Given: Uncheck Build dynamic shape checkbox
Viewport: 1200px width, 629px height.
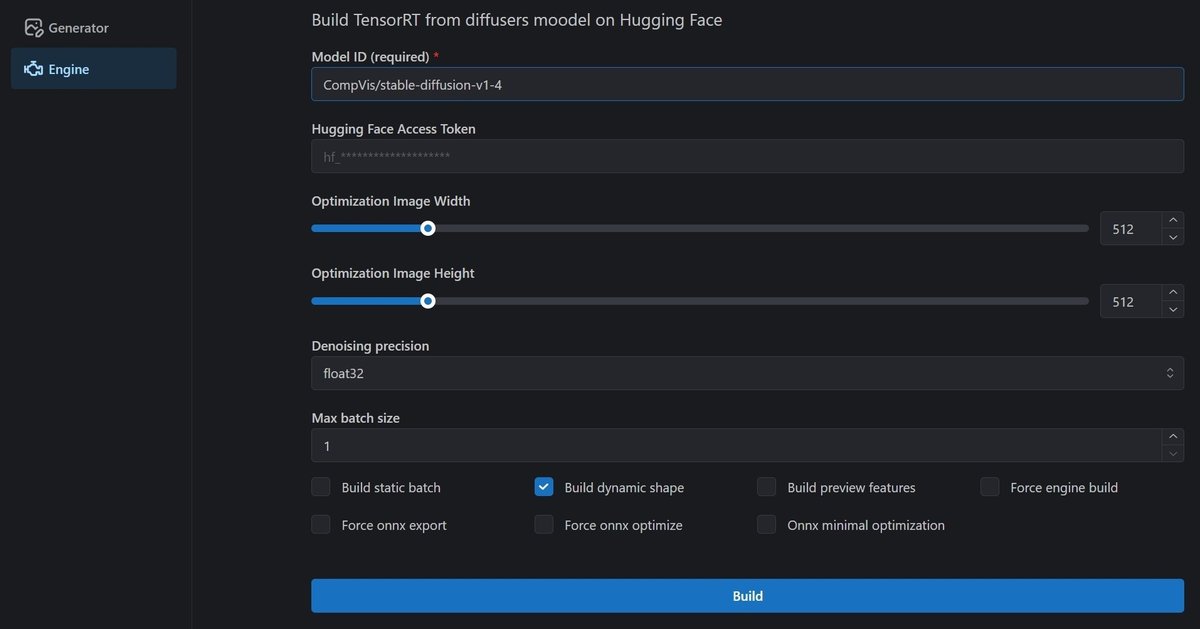Looking at the screenshot, I should [544, 487].
